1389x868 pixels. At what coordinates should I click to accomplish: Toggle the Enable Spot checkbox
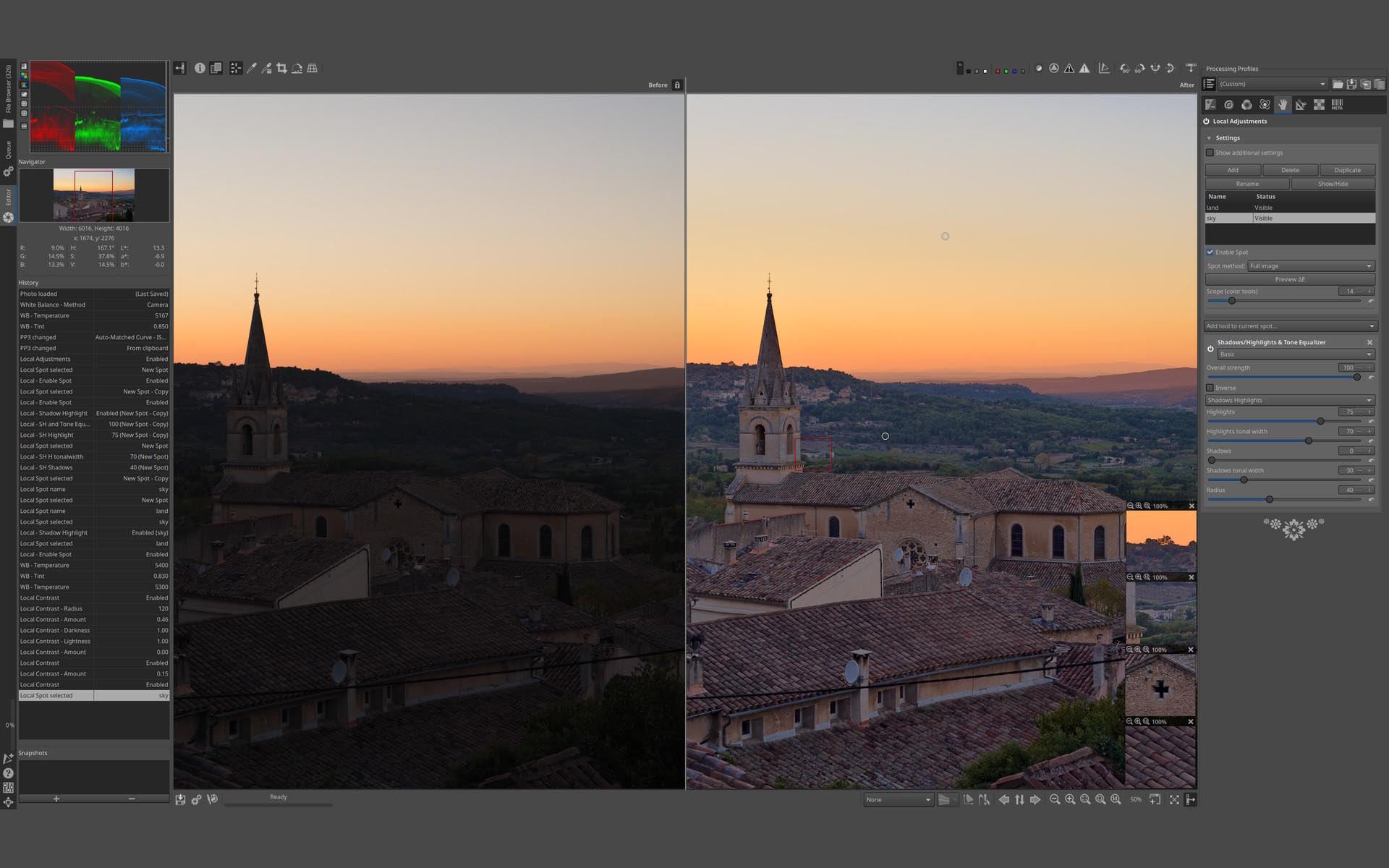[x=1210, y=252]
